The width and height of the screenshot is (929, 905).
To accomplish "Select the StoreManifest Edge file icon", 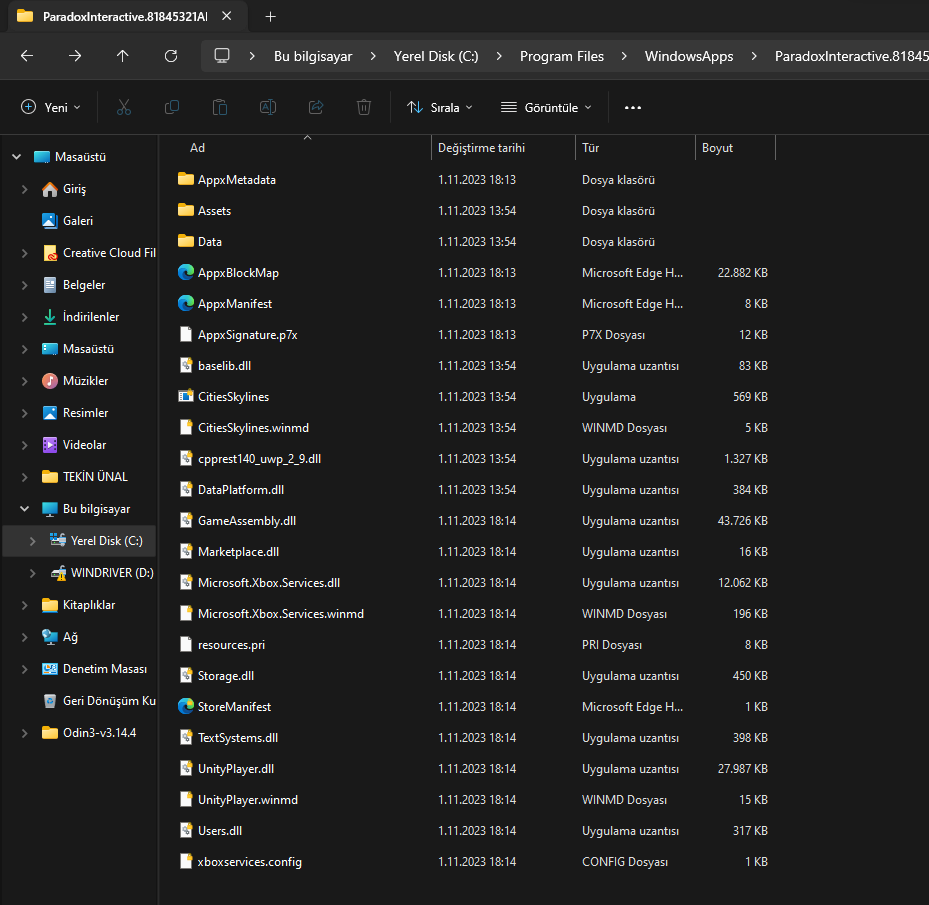I will 186,706.
